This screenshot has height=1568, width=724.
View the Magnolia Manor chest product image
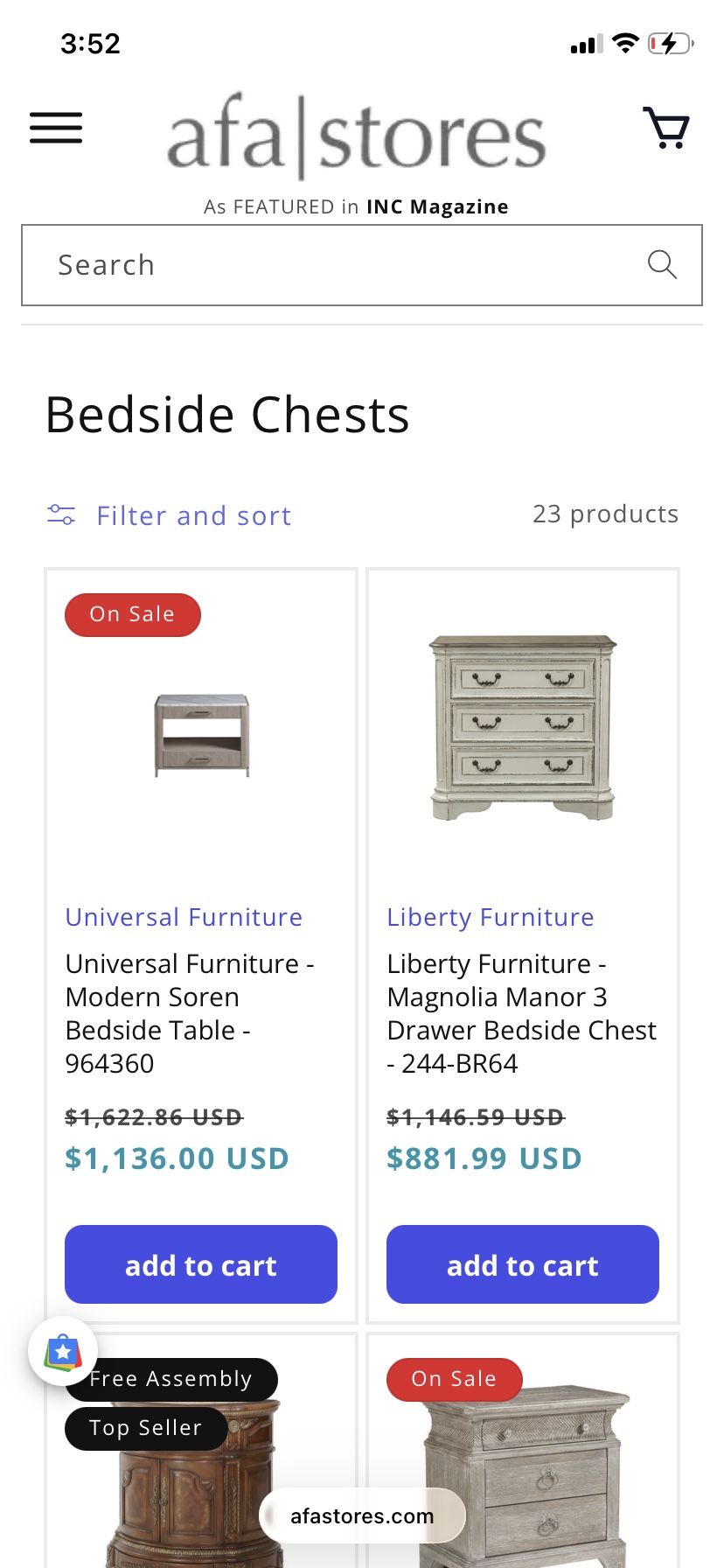521,726
